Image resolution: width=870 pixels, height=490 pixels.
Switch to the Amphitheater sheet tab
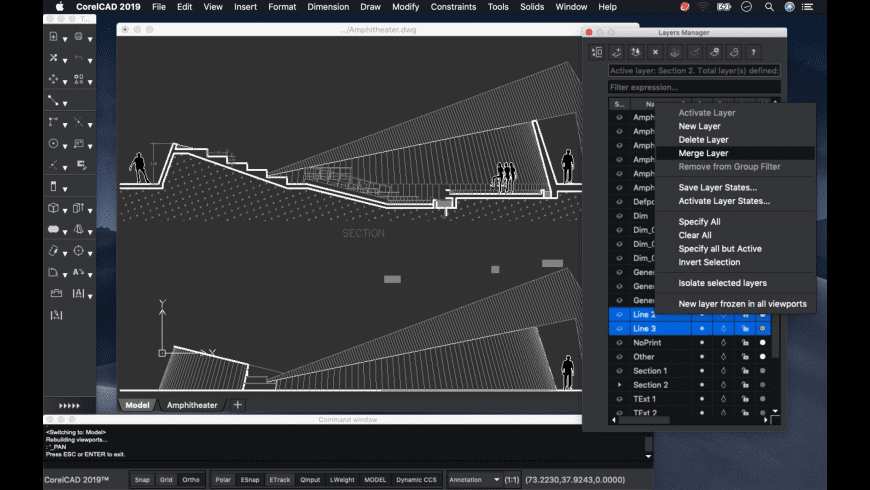[x=192, y=405]
